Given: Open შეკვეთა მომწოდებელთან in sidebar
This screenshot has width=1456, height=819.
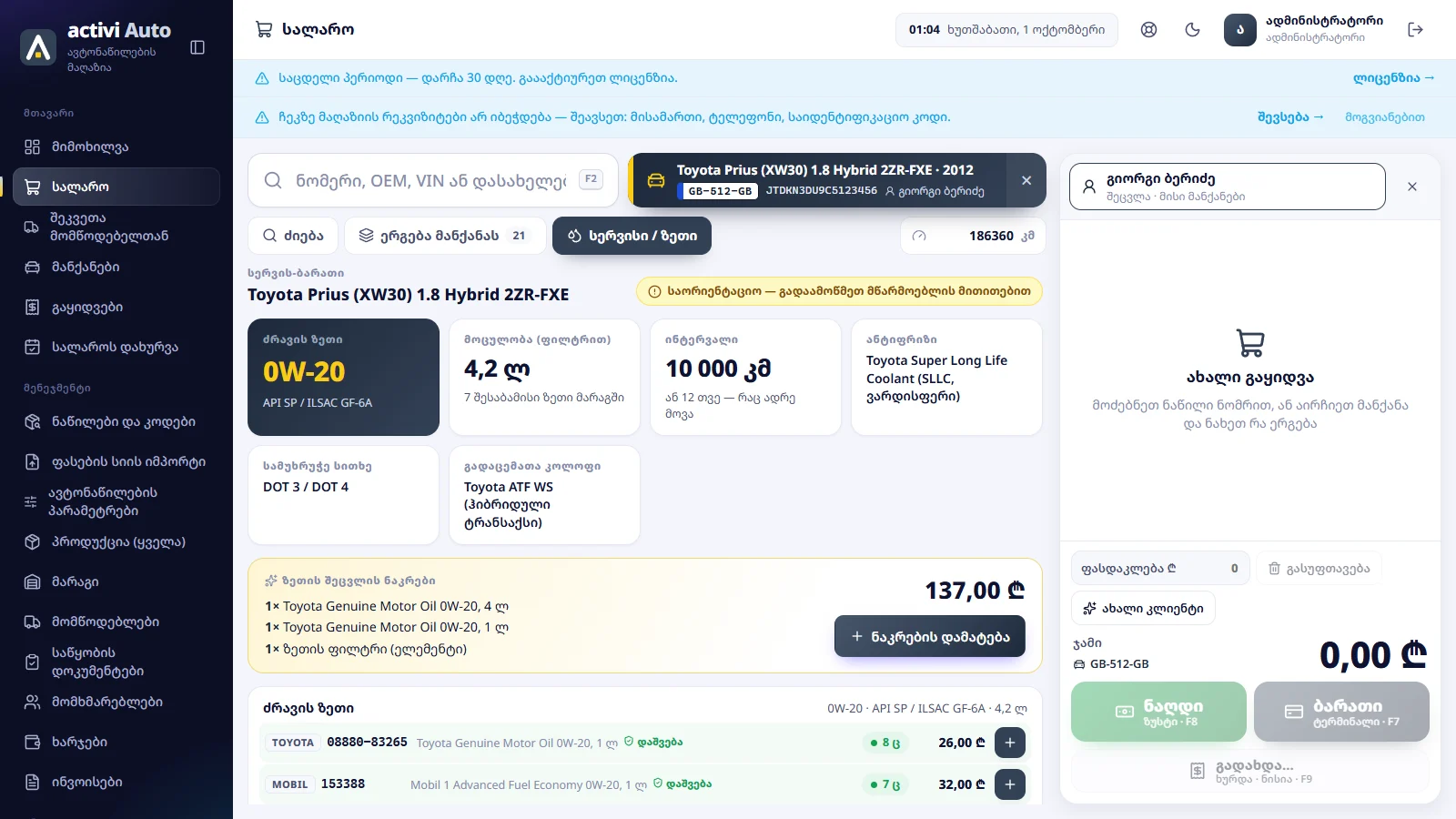Looking at the screenshot, I should pos(116,227).
